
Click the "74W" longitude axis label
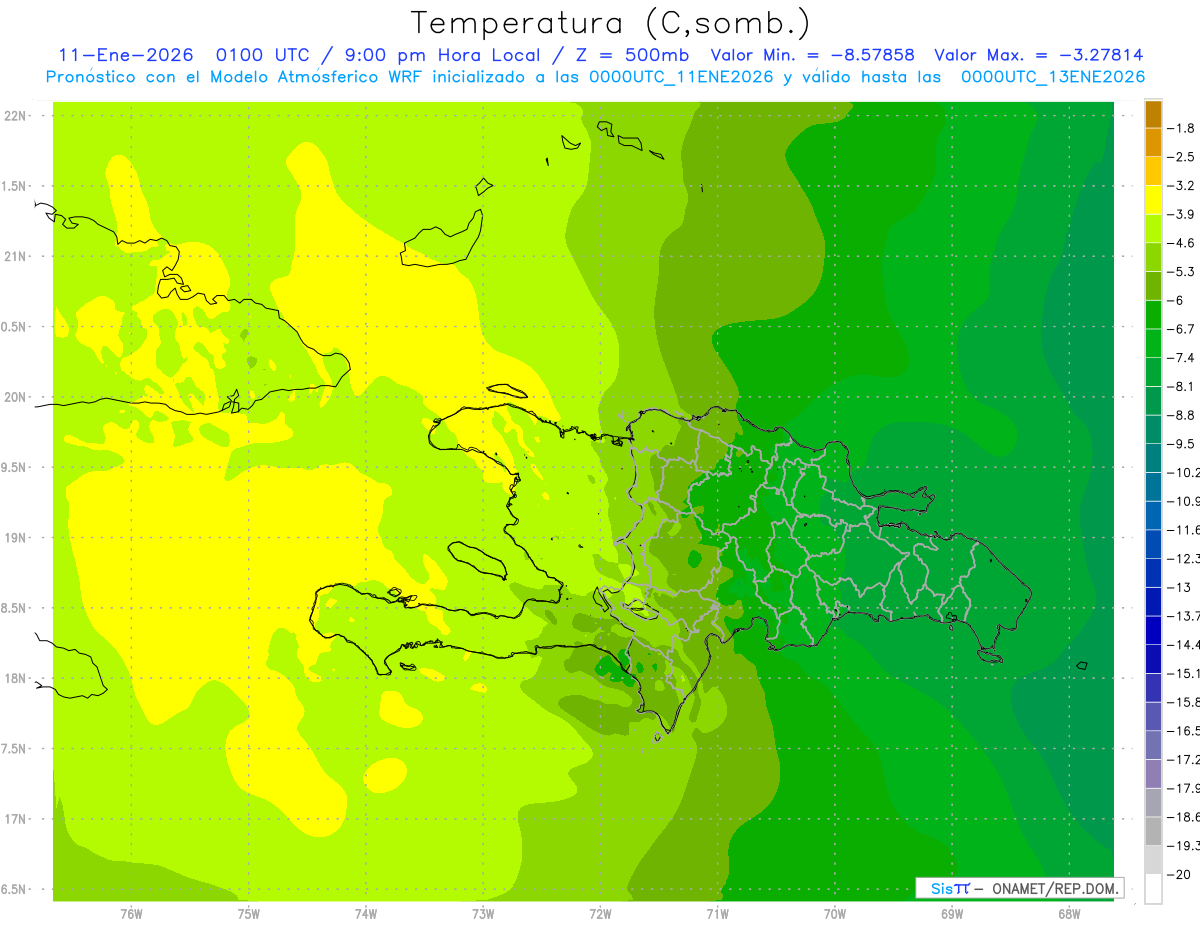[x=366, y=914]
